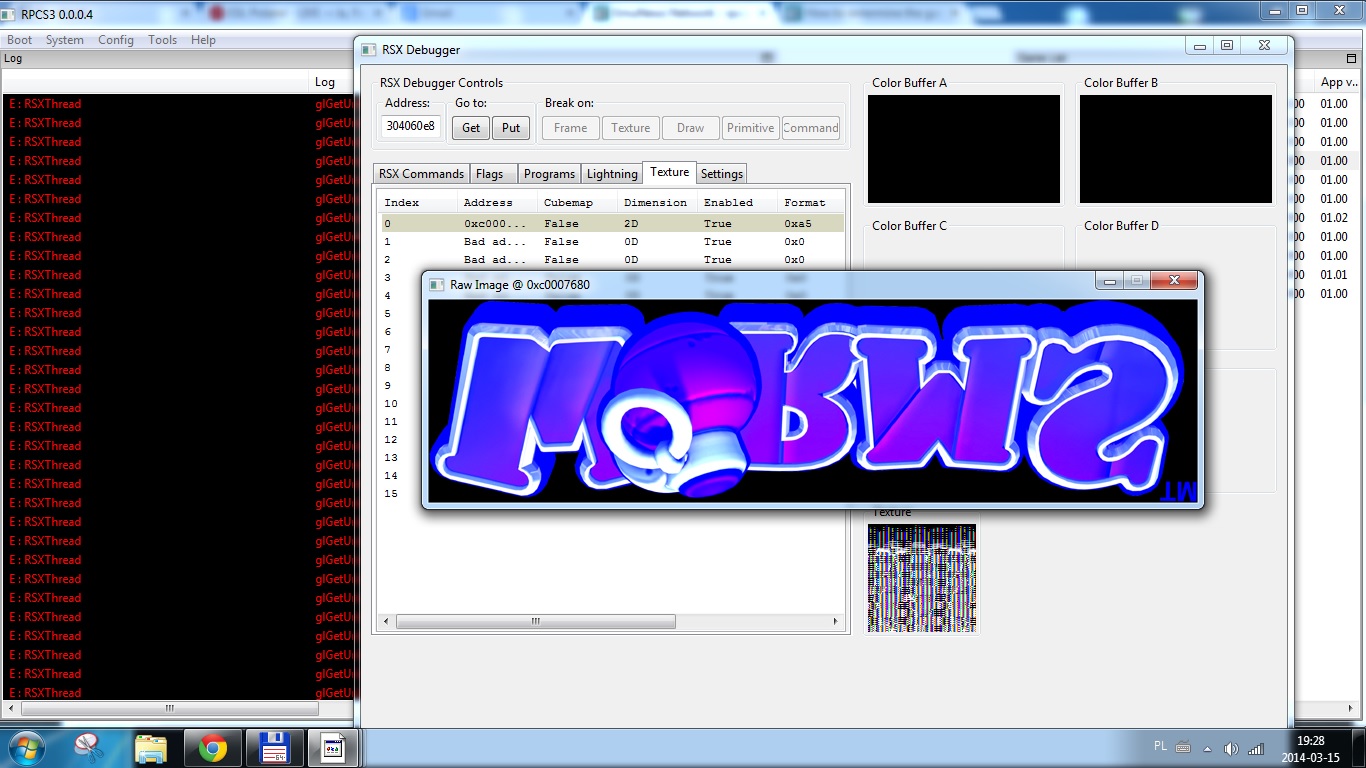The width and height of the screenshot is (1366, 768).
Task: Switch to the RSX Commands tab
Action: coord(421,174)
